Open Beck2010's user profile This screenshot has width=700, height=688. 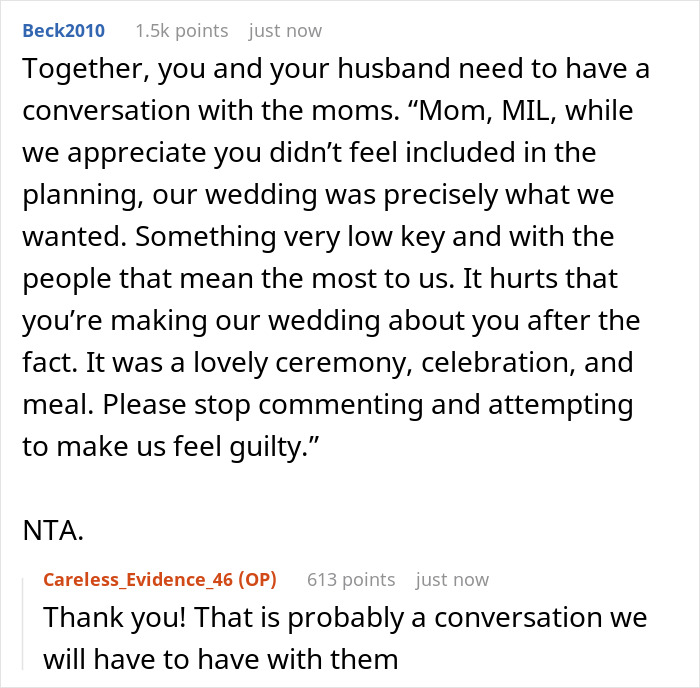pyautogui.click(x=64, y=30)
